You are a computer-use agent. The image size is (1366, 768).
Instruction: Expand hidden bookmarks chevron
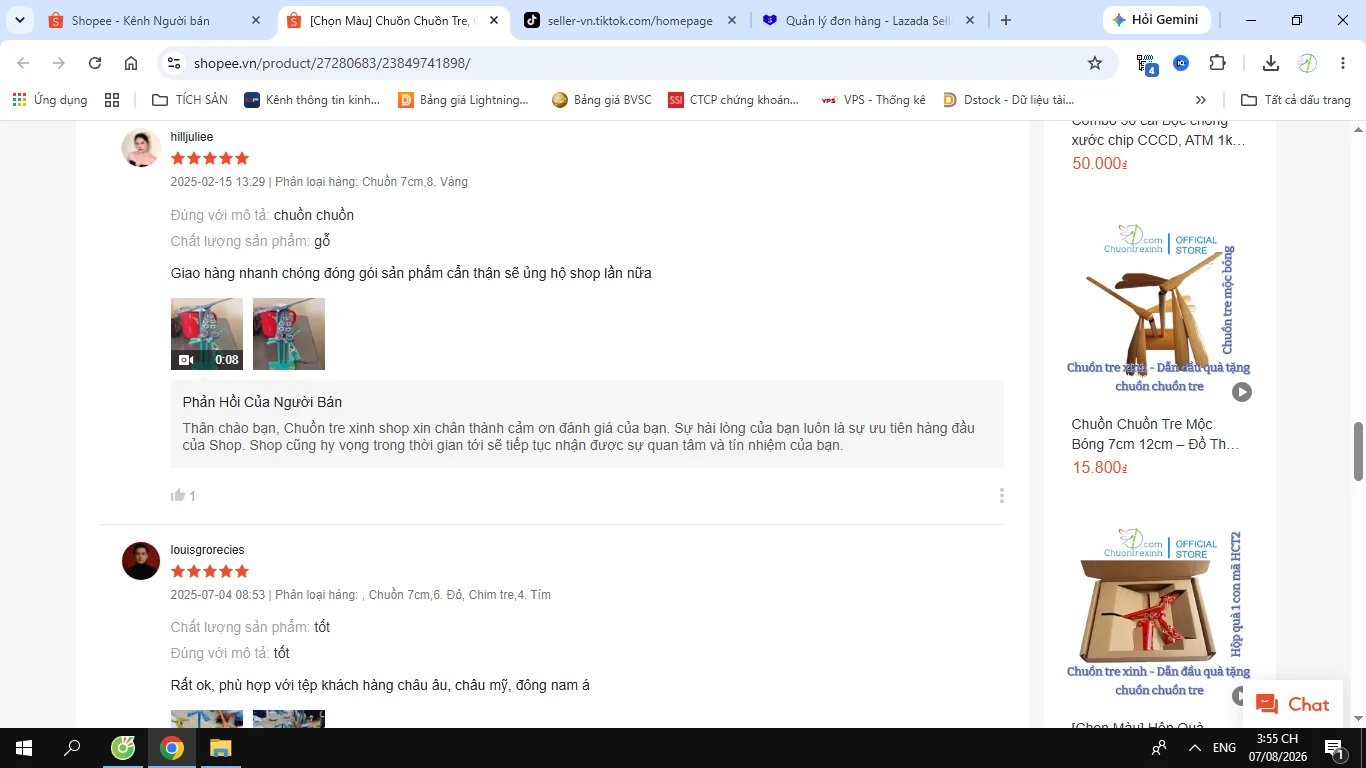coord(1201,100)
